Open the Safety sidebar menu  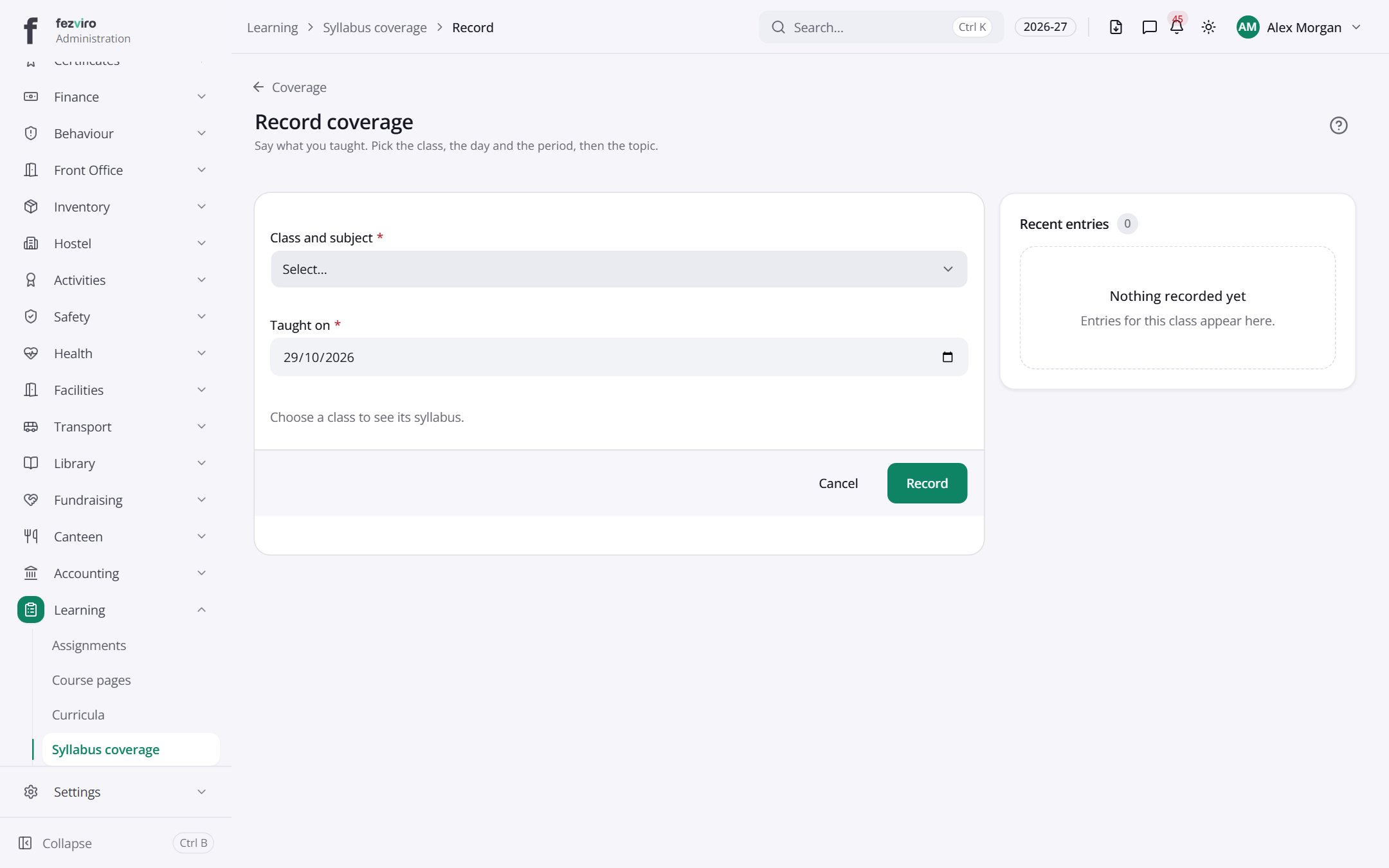(x=116, y=316)
